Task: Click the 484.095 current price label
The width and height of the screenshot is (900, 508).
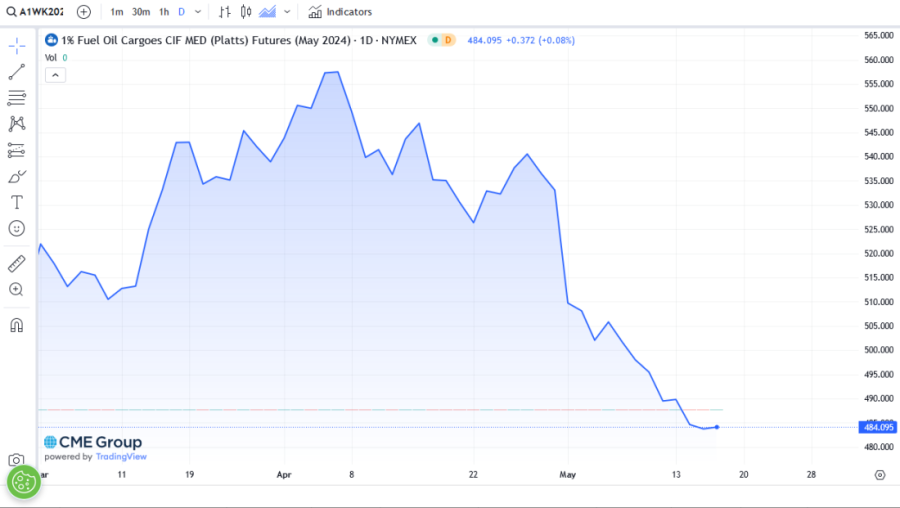Action: [x=877, y=427]
